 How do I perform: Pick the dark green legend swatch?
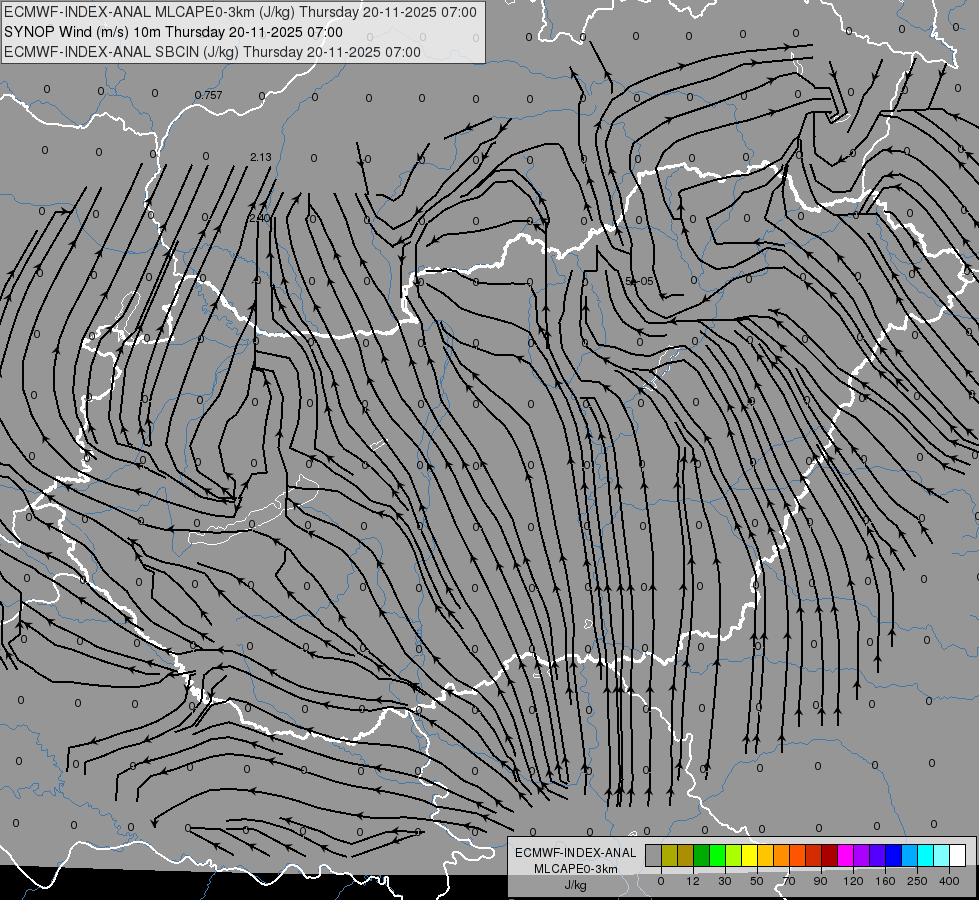pos(702,855)
